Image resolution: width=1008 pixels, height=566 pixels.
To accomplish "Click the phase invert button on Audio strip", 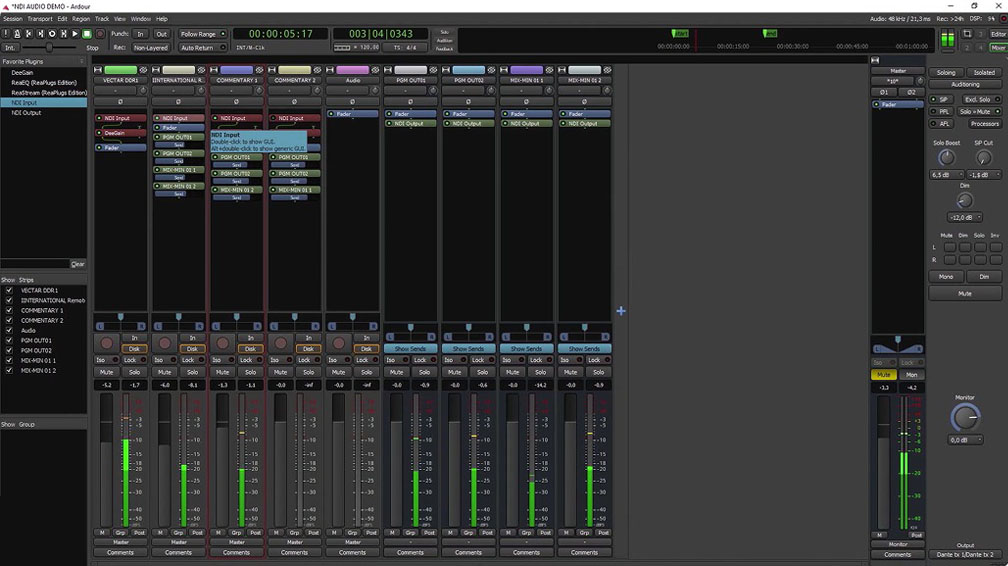I will tap(352, 101).
